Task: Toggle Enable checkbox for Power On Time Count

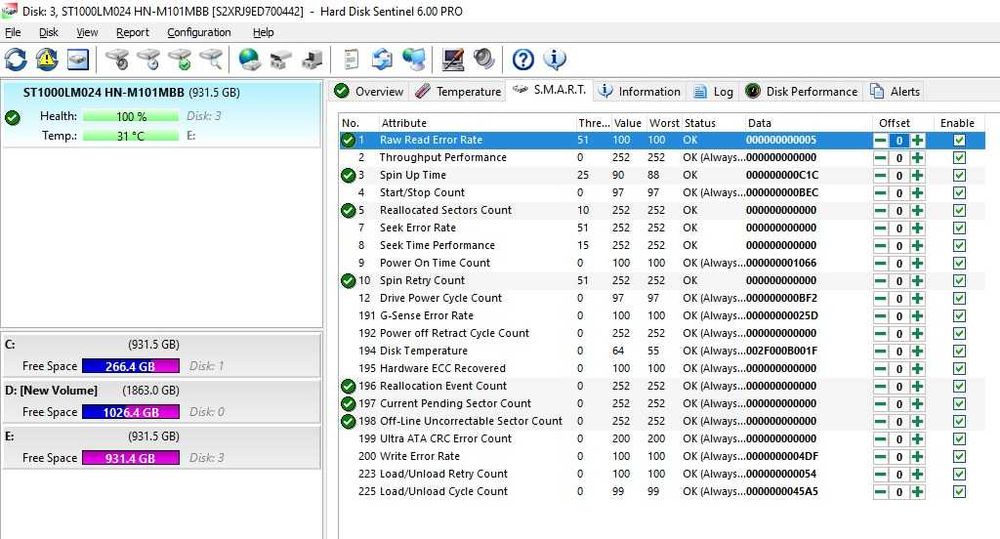Action: (x=959, y=263)
